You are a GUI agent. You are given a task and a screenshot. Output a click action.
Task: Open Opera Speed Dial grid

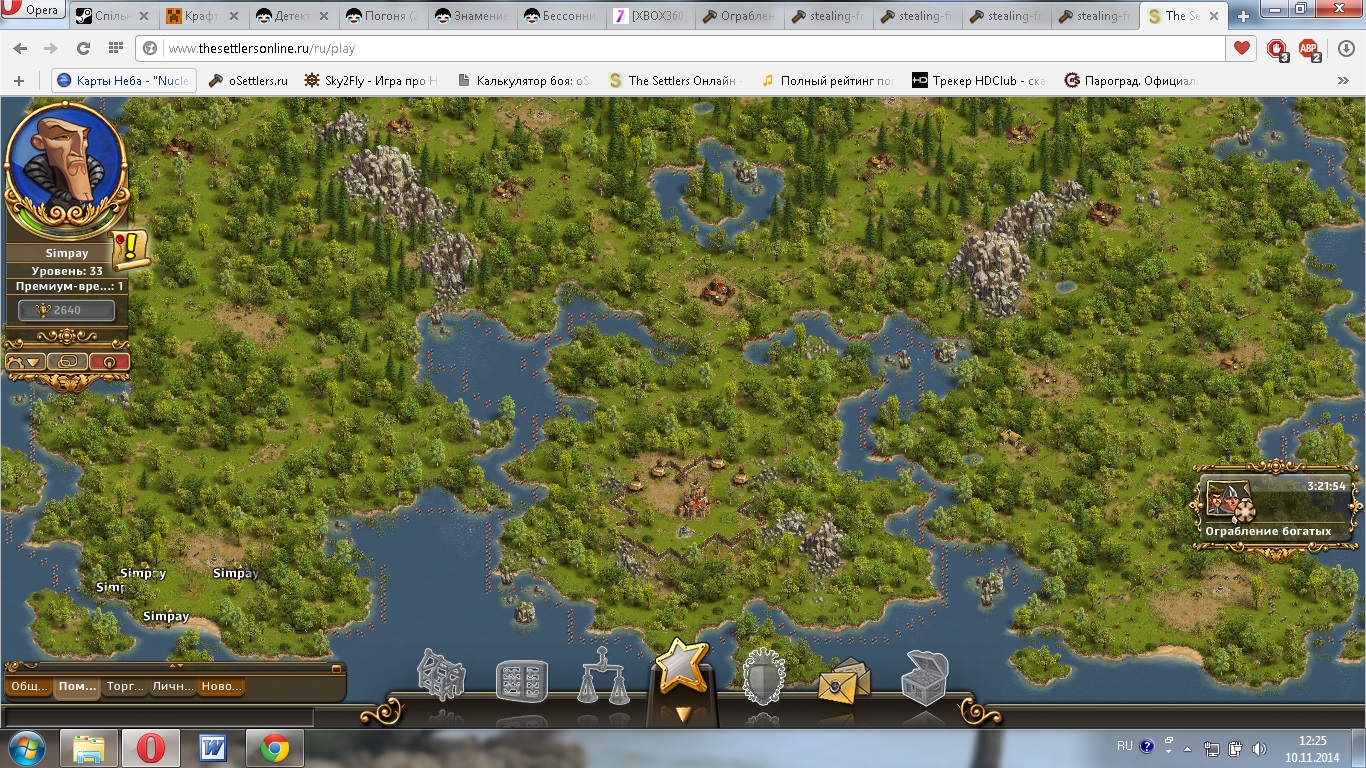pos(115,48)
